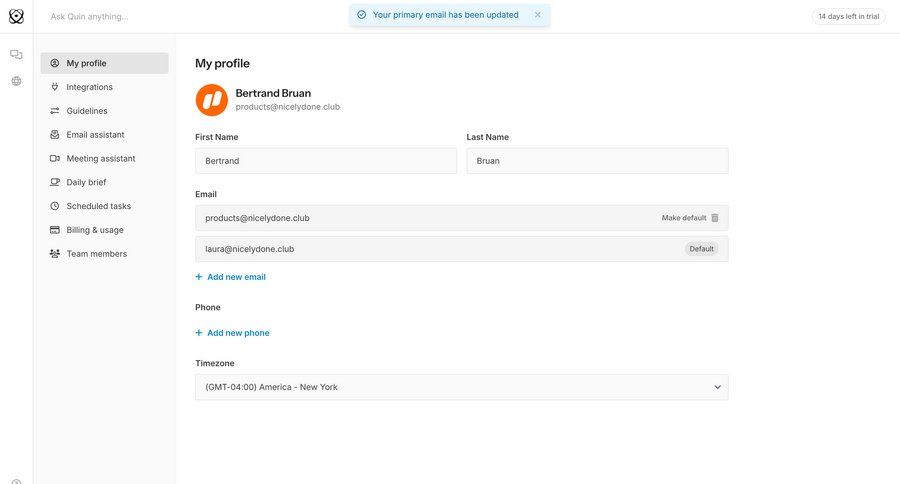This screenshot has height=484, width=900.
Task: Select Meeting assistant in sidebar
Action: pos(100,159)
